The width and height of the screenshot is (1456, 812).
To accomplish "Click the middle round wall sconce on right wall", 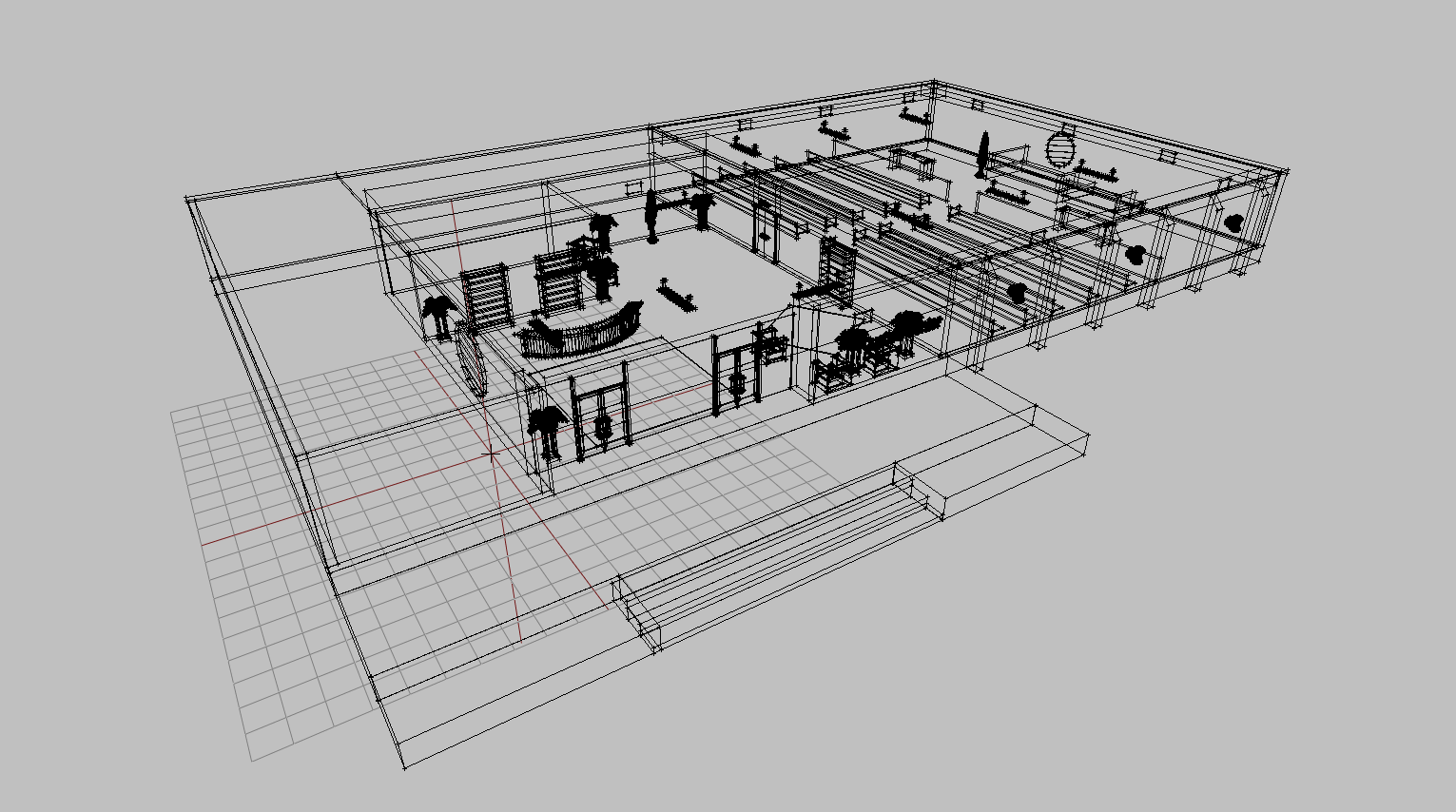I will click(1136, 254).
